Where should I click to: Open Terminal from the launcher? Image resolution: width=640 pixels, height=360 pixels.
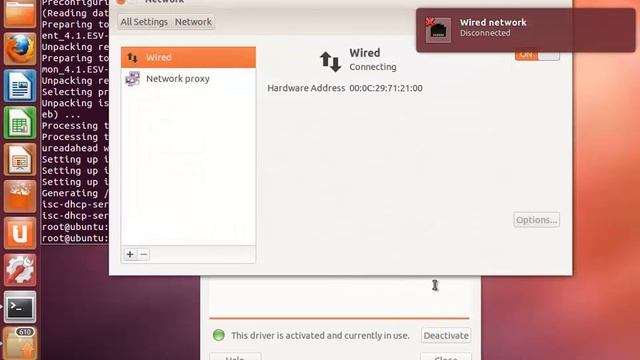pyautogui.click(x=20, y=307)
